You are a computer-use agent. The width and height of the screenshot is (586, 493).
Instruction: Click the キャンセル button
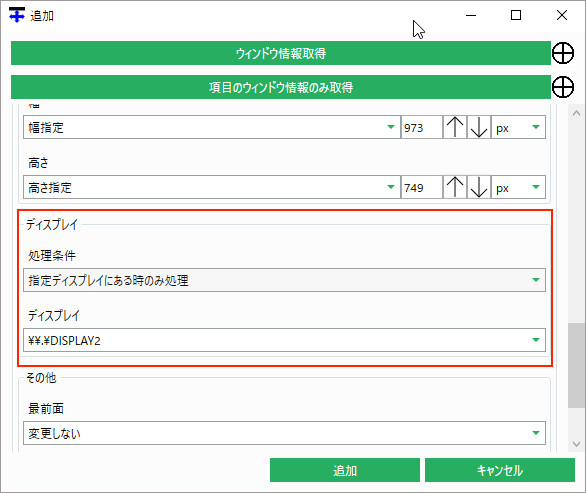(500, 470)
